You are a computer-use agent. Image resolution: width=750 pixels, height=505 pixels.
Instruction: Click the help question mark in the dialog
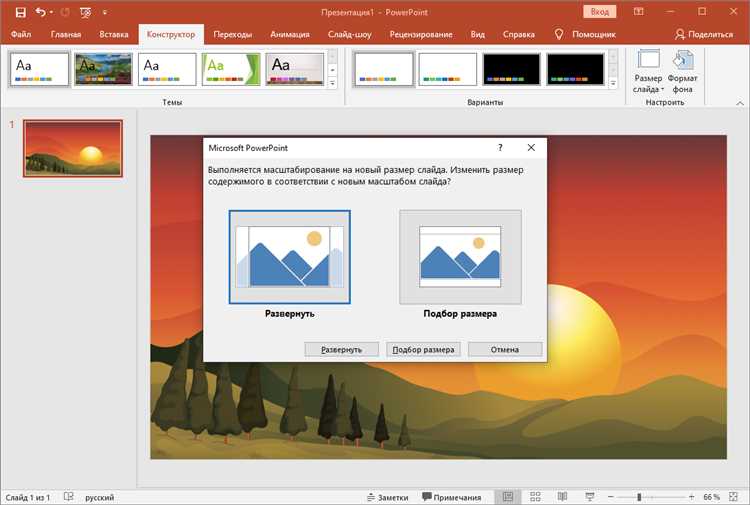500,148
